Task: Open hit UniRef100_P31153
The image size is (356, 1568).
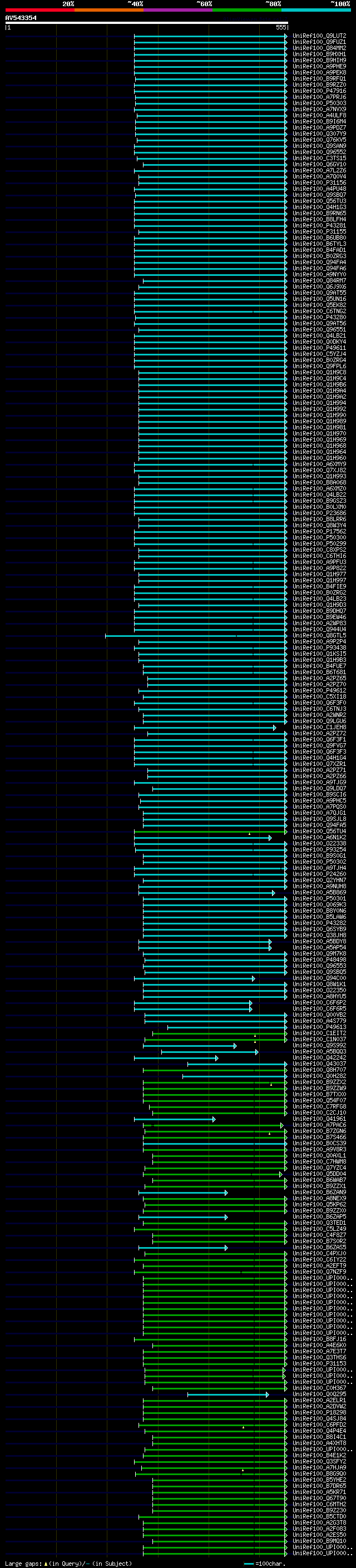Action: (319, 1363)
